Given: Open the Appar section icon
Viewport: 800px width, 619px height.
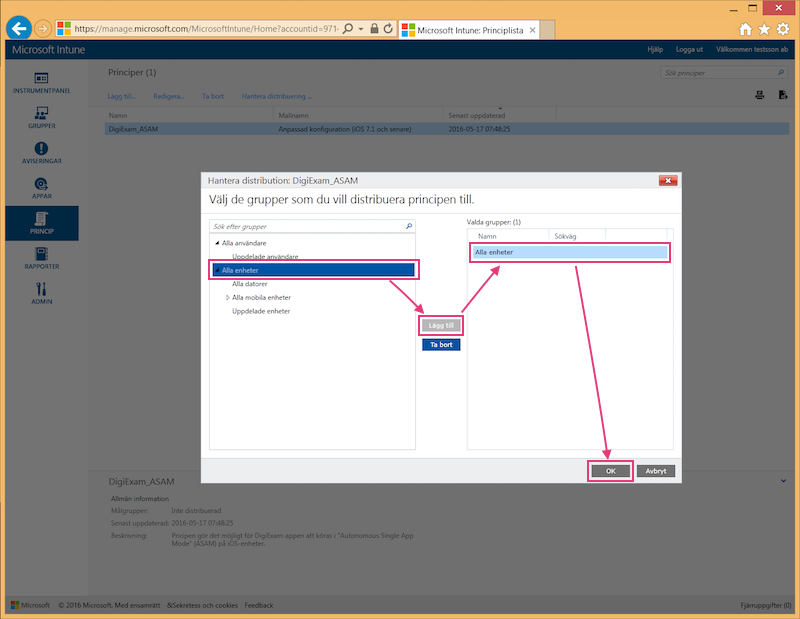Looking at the screenshot, I should (41, 184).
